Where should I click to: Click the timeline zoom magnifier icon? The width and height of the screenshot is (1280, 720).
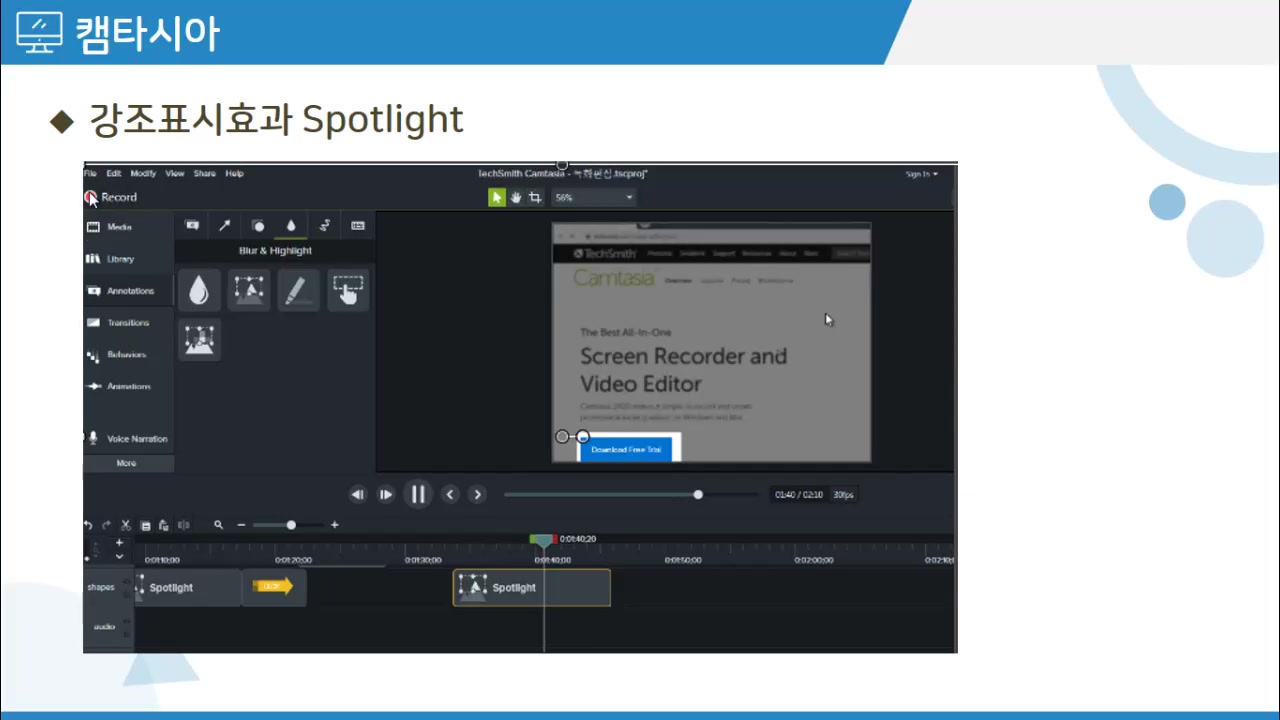[x=218, y=525]
